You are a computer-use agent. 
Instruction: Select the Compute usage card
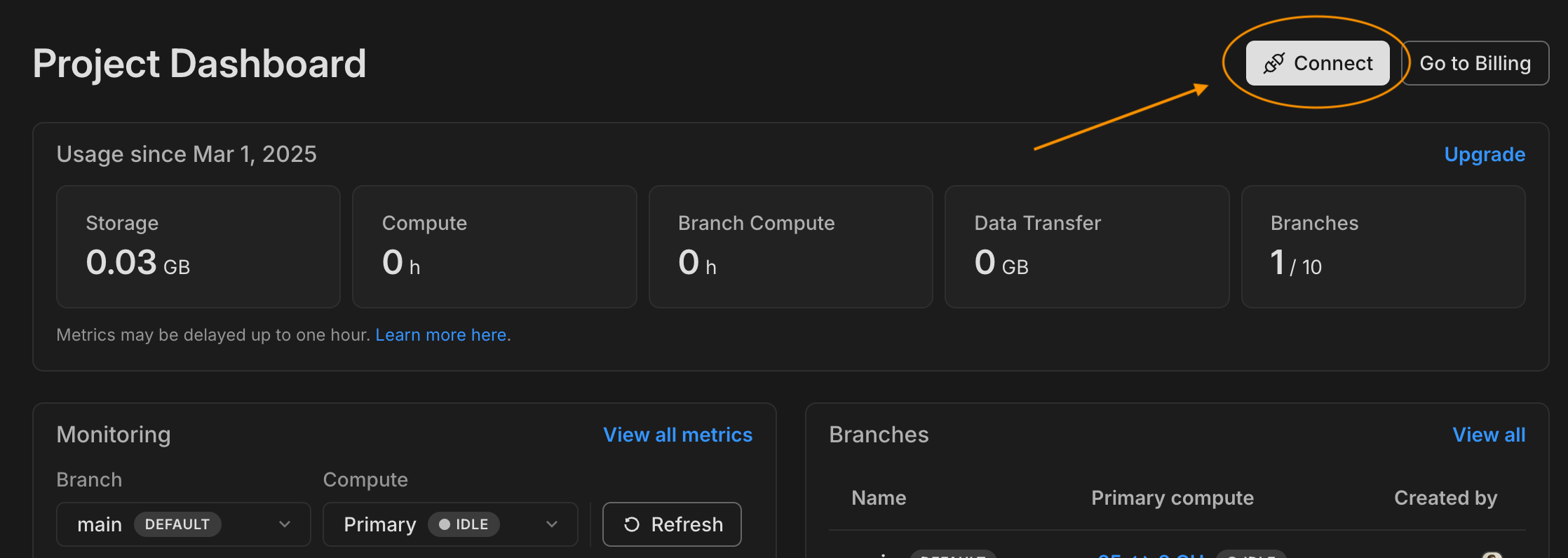494,247
